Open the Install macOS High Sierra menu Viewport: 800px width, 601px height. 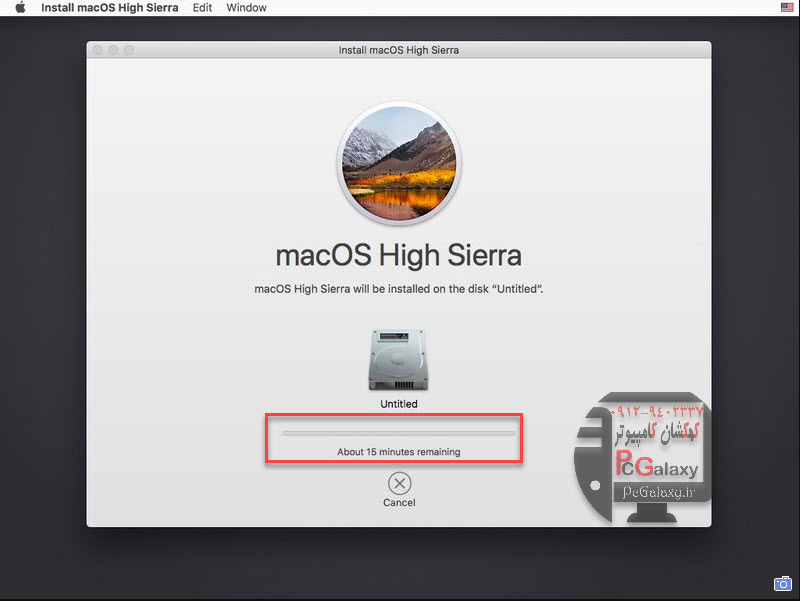click(x=109, y=8)
